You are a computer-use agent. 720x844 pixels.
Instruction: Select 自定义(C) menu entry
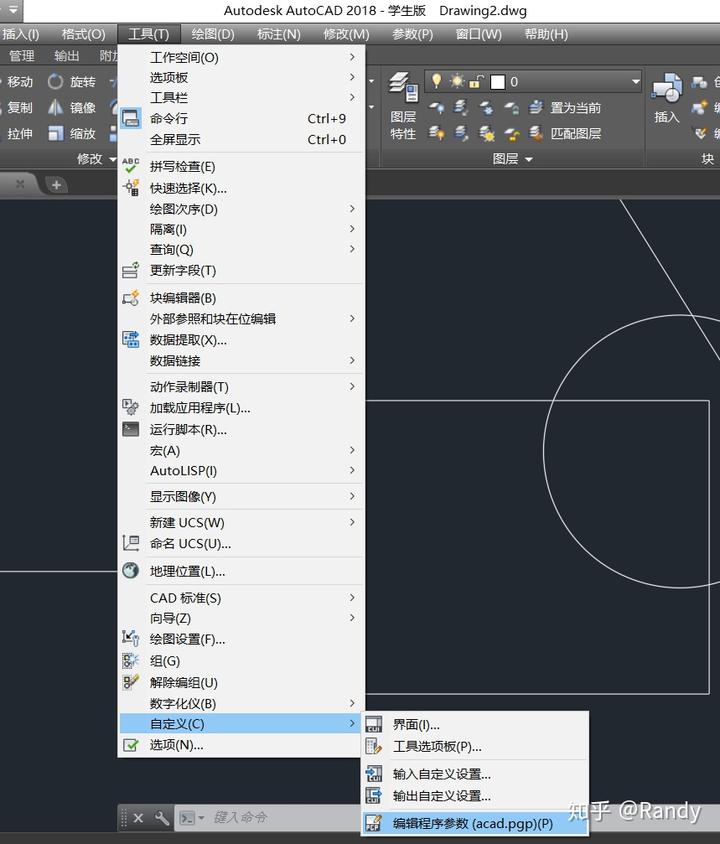241,724
